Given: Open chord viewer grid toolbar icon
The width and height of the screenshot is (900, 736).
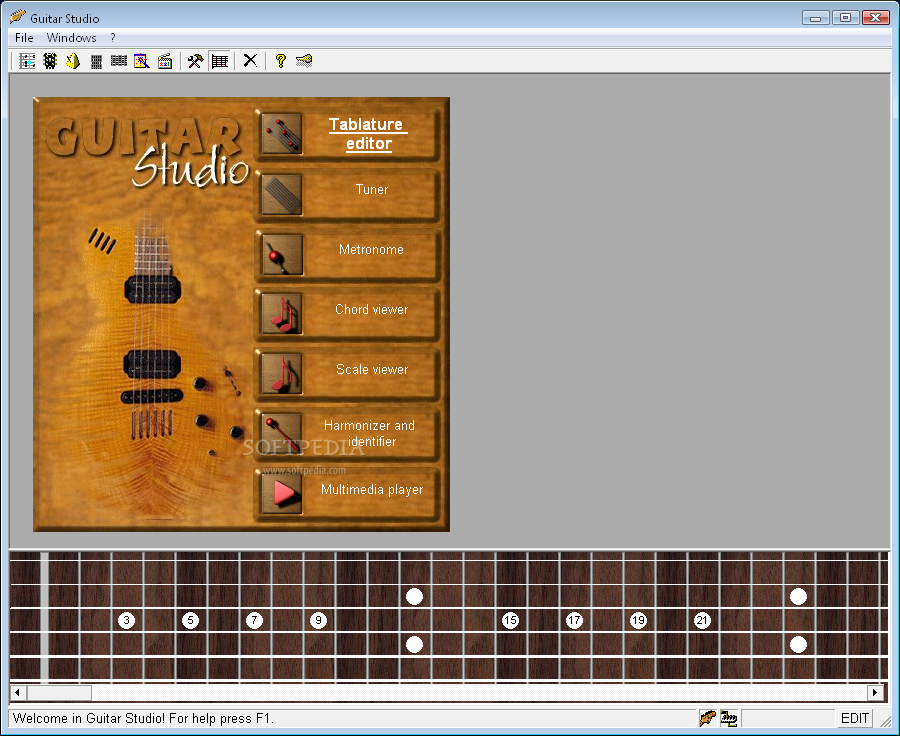Looking at the screenshot, I should tap(96, 61).
